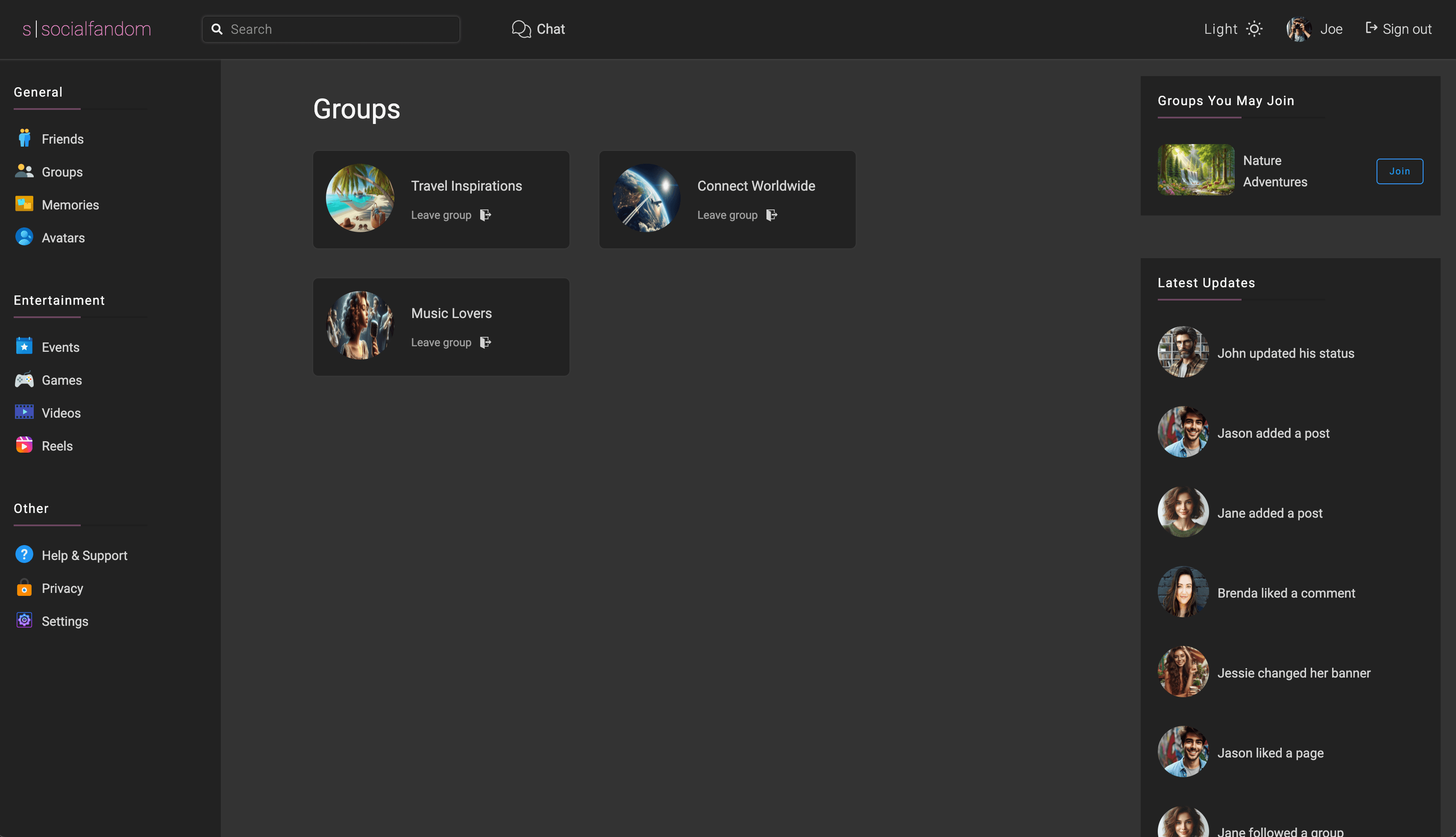This screenshot has height=837, width=1456.
Task: Open Memories from sidebar
Action: coord(70,205)
